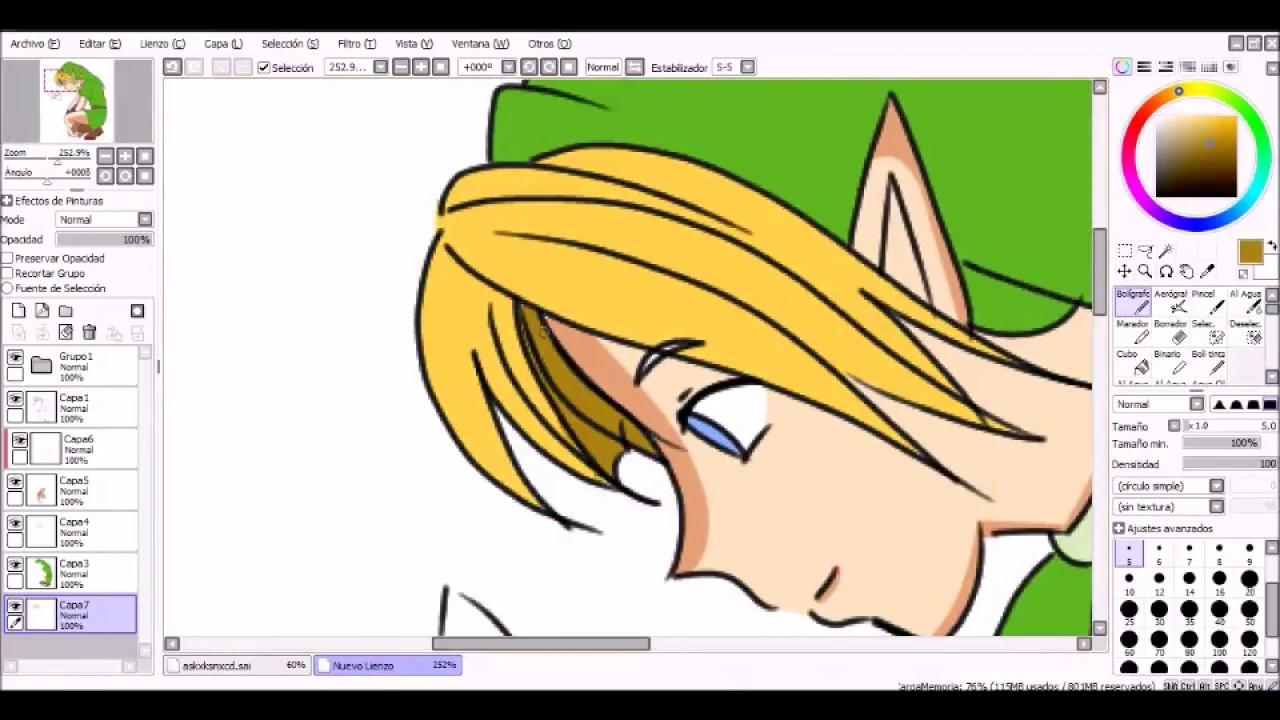Hide the Capa3 layer
Image resolution: width=1280 pixels, height=720 pixels.
click(15, 565)
